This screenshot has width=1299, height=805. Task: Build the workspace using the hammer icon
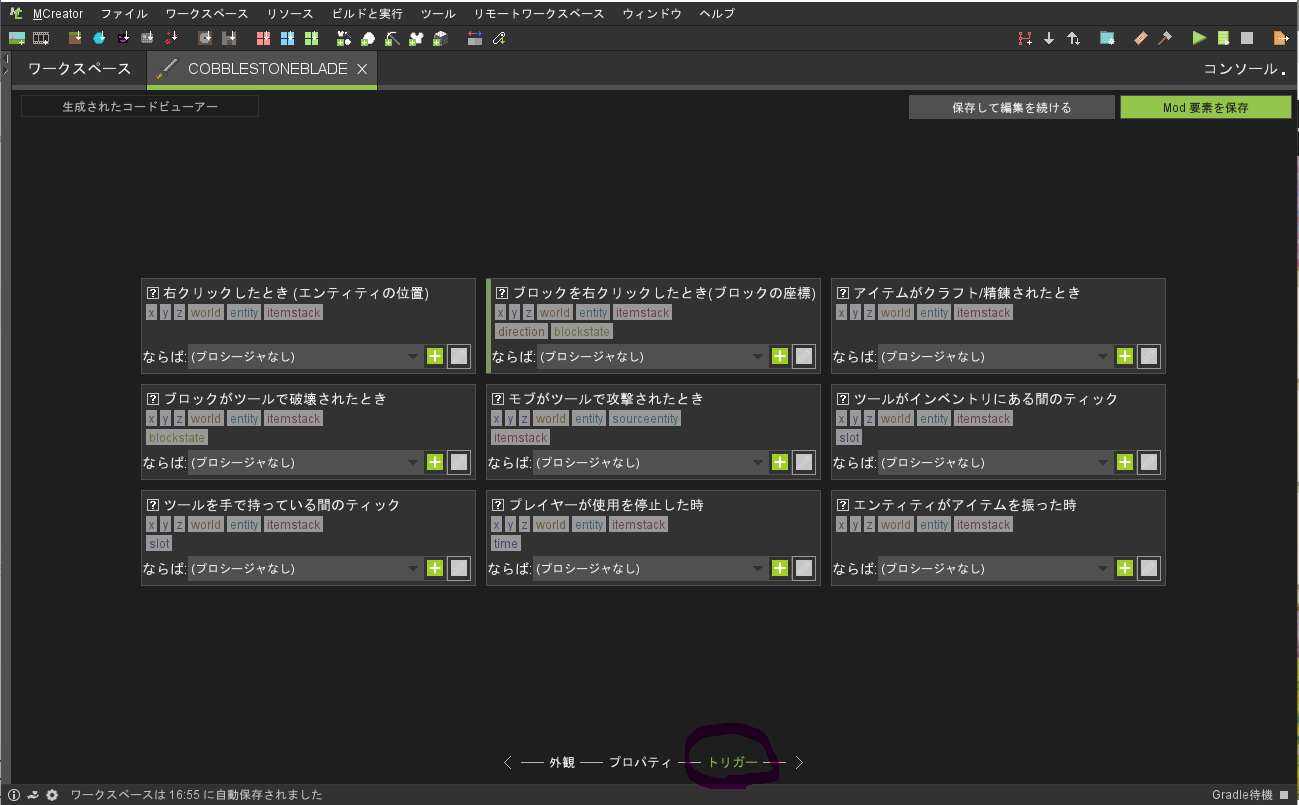pos(1163,37)
